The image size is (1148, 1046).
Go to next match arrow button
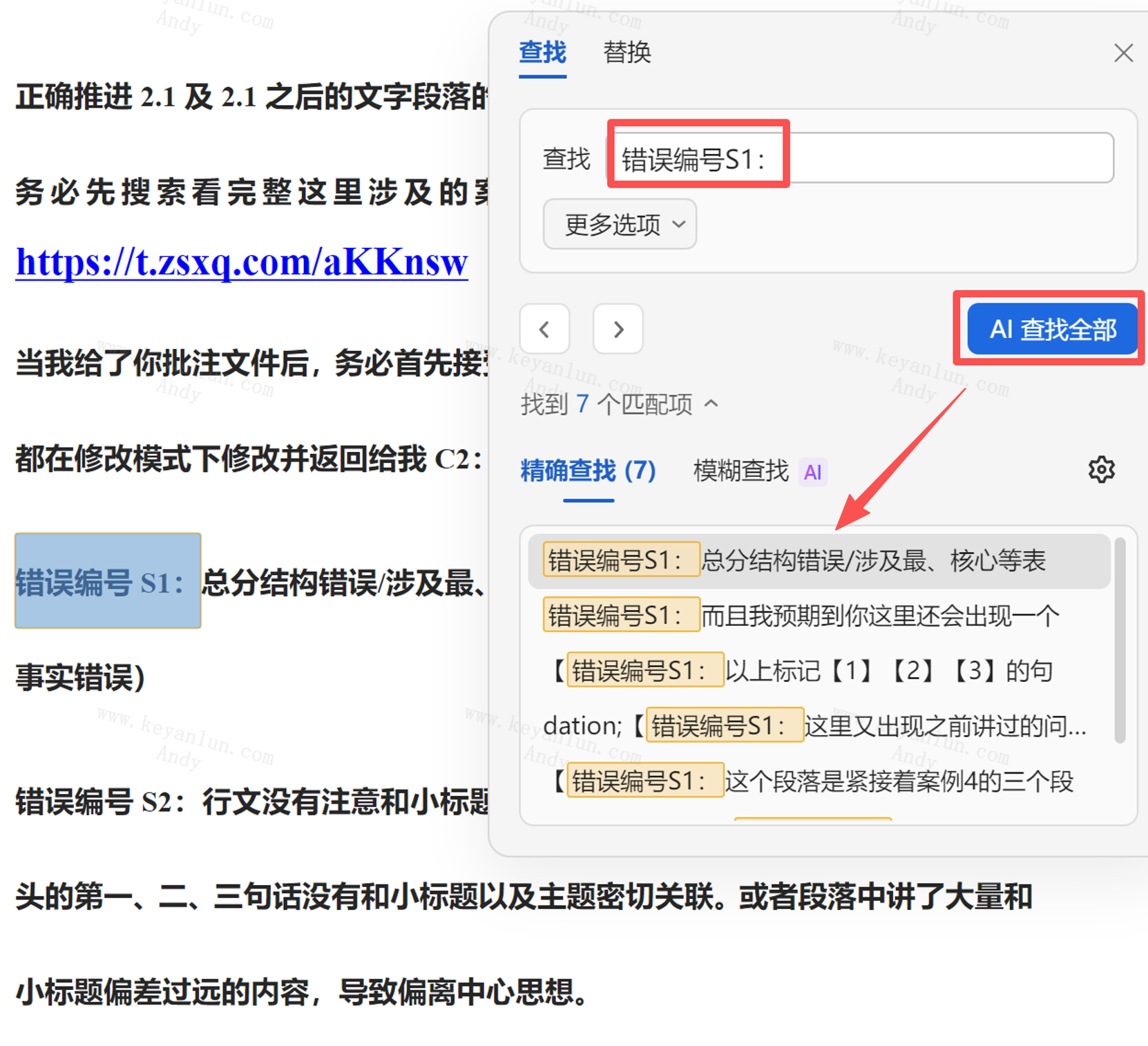click(x=618, y=329)
